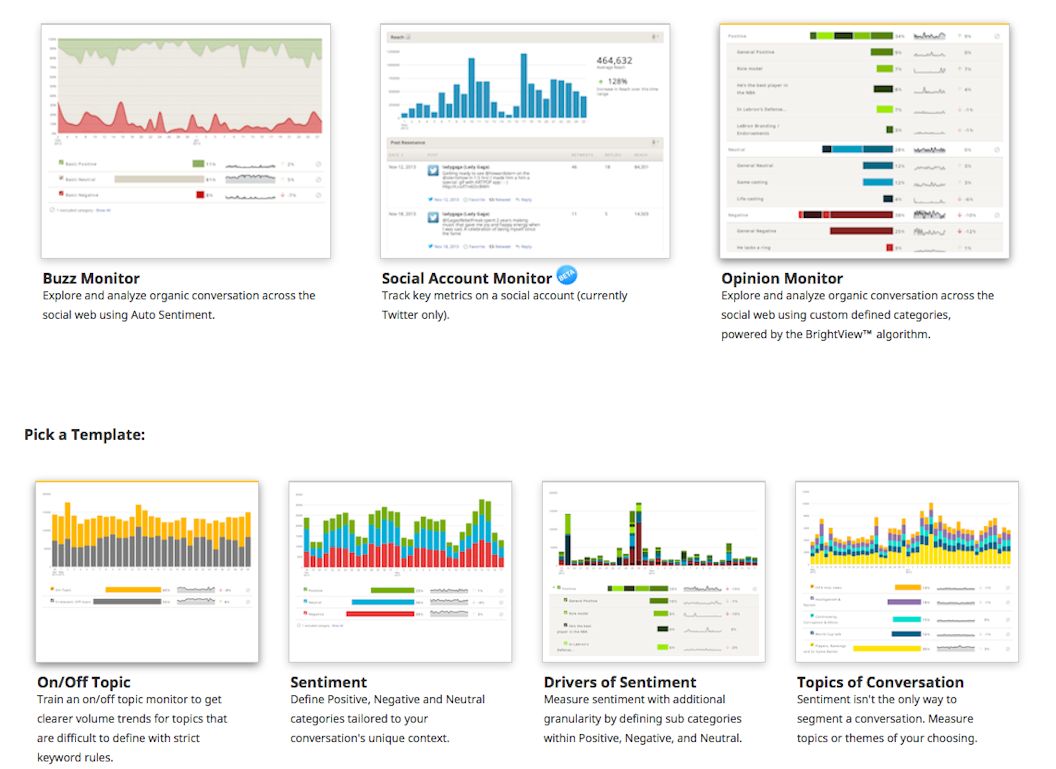
Task: Open the Buzz Monitor title link
Action: click(91, 278)
